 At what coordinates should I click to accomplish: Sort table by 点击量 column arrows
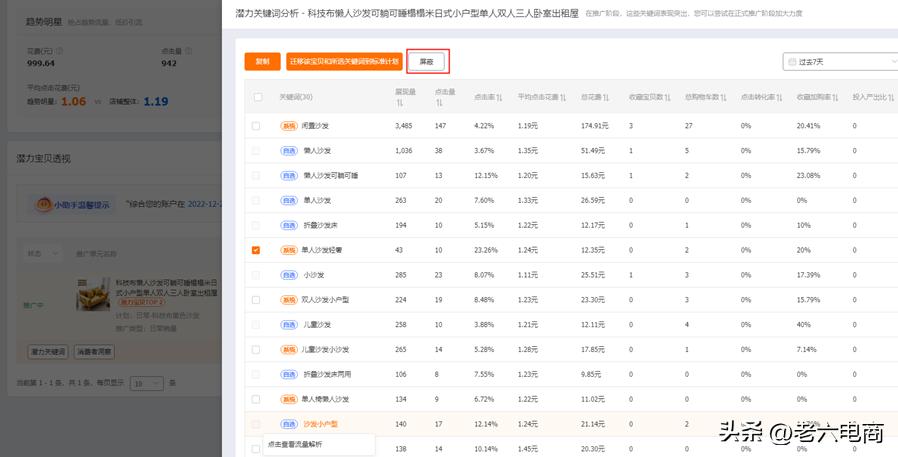(439, 103)
